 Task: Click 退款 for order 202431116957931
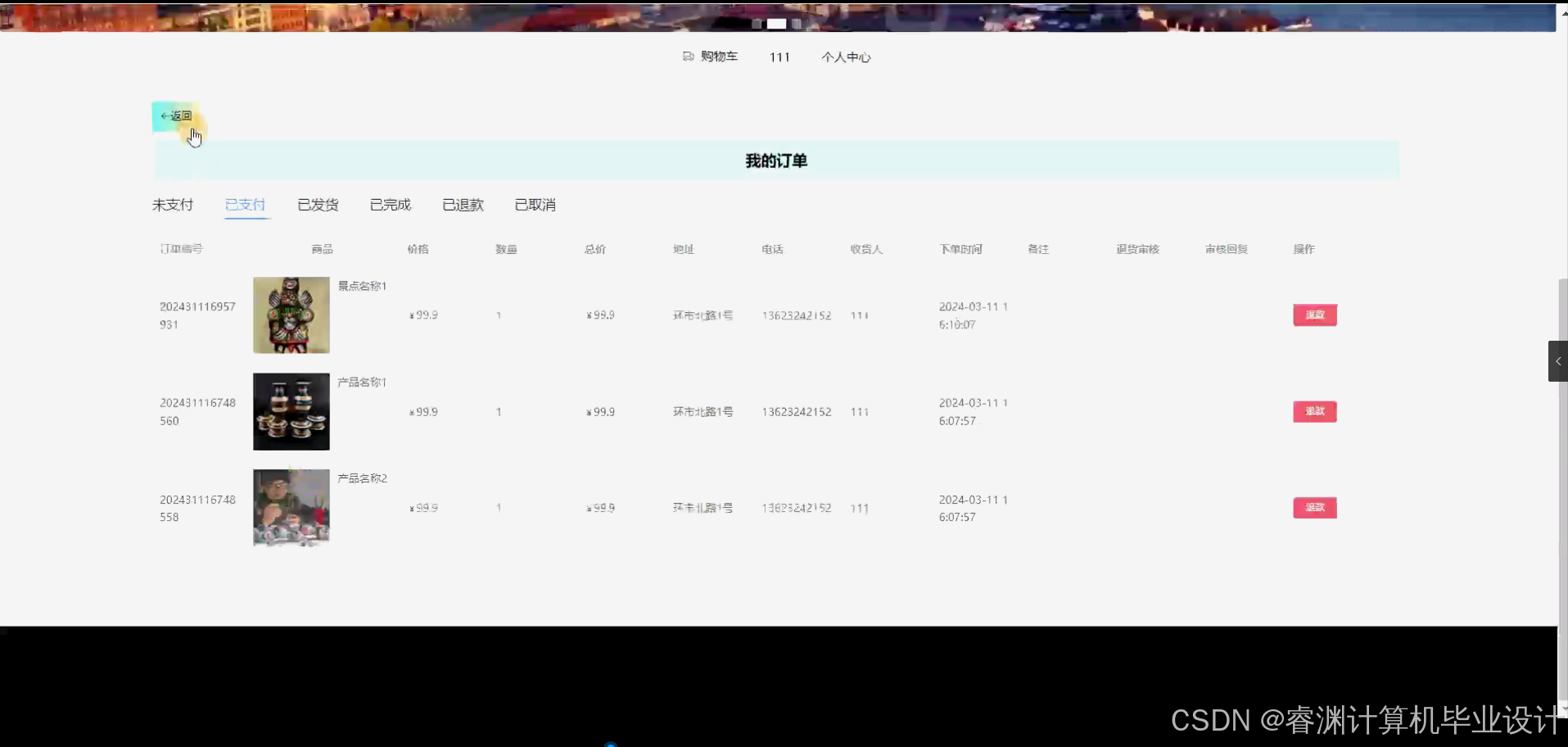click(x=1314, y=315)
